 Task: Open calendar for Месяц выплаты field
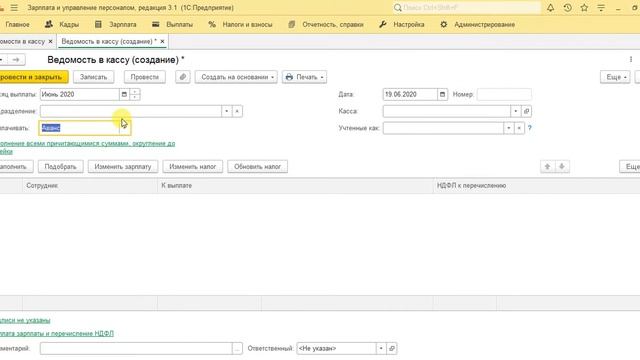(124, 94)
